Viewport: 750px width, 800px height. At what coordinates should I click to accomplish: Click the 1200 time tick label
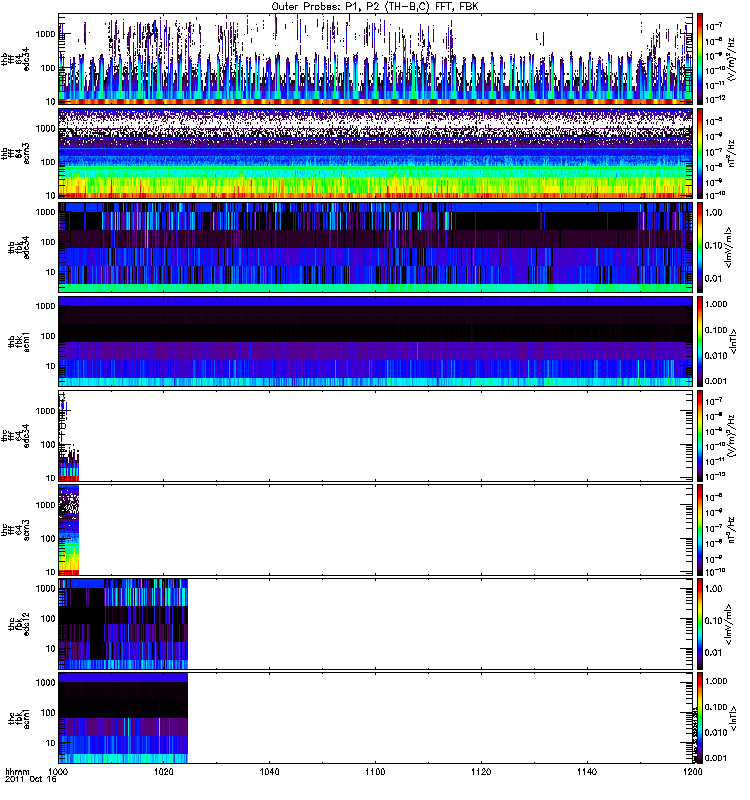691,774
